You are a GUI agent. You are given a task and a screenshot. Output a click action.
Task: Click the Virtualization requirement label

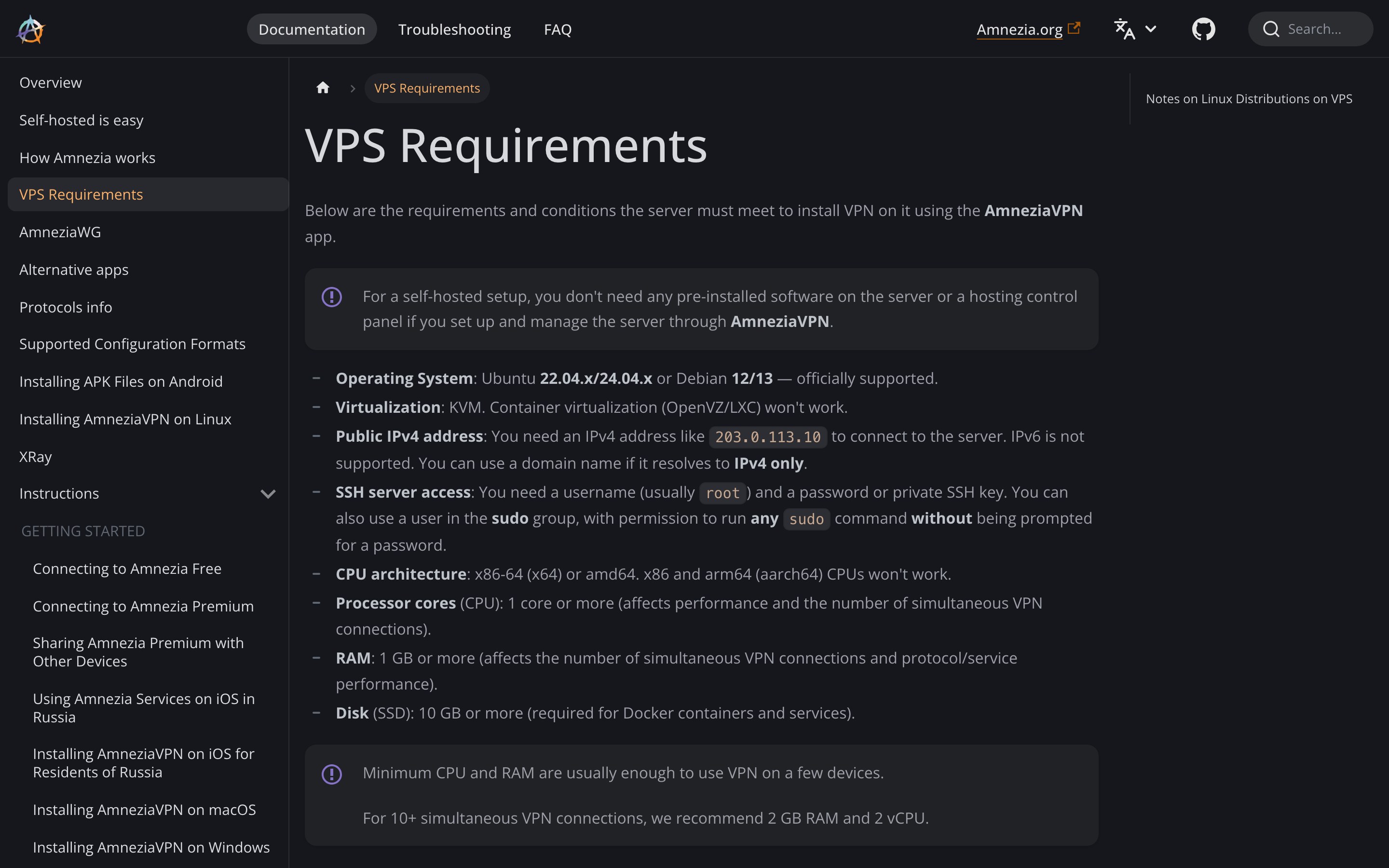point(388,407)
